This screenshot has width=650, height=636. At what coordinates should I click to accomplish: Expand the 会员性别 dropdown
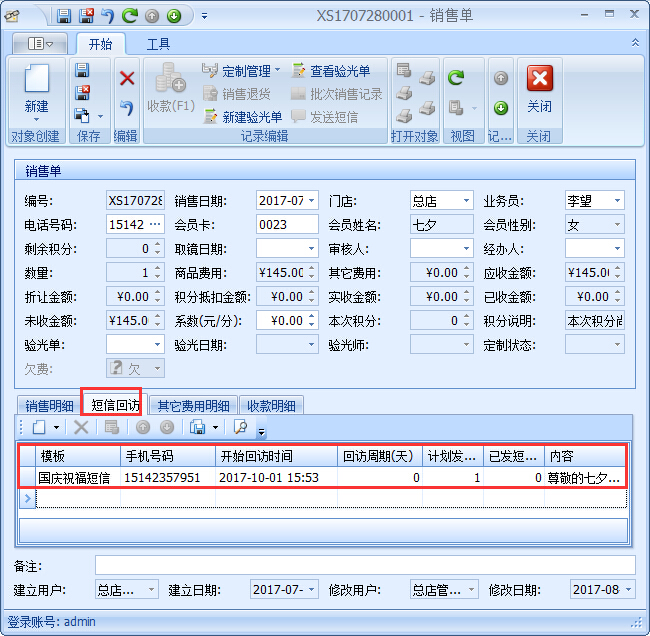[x=617, y=225]
